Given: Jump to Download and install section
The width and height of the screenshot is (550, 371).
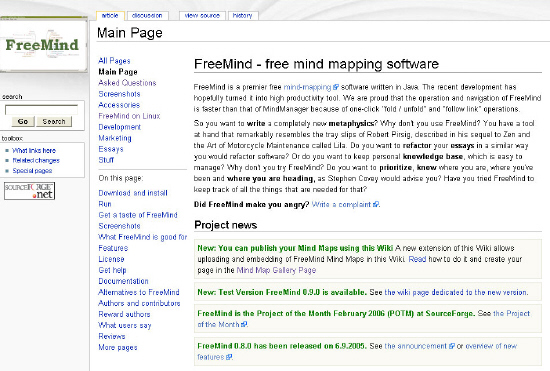Looking at the screenshot, I should click(133, 193).
